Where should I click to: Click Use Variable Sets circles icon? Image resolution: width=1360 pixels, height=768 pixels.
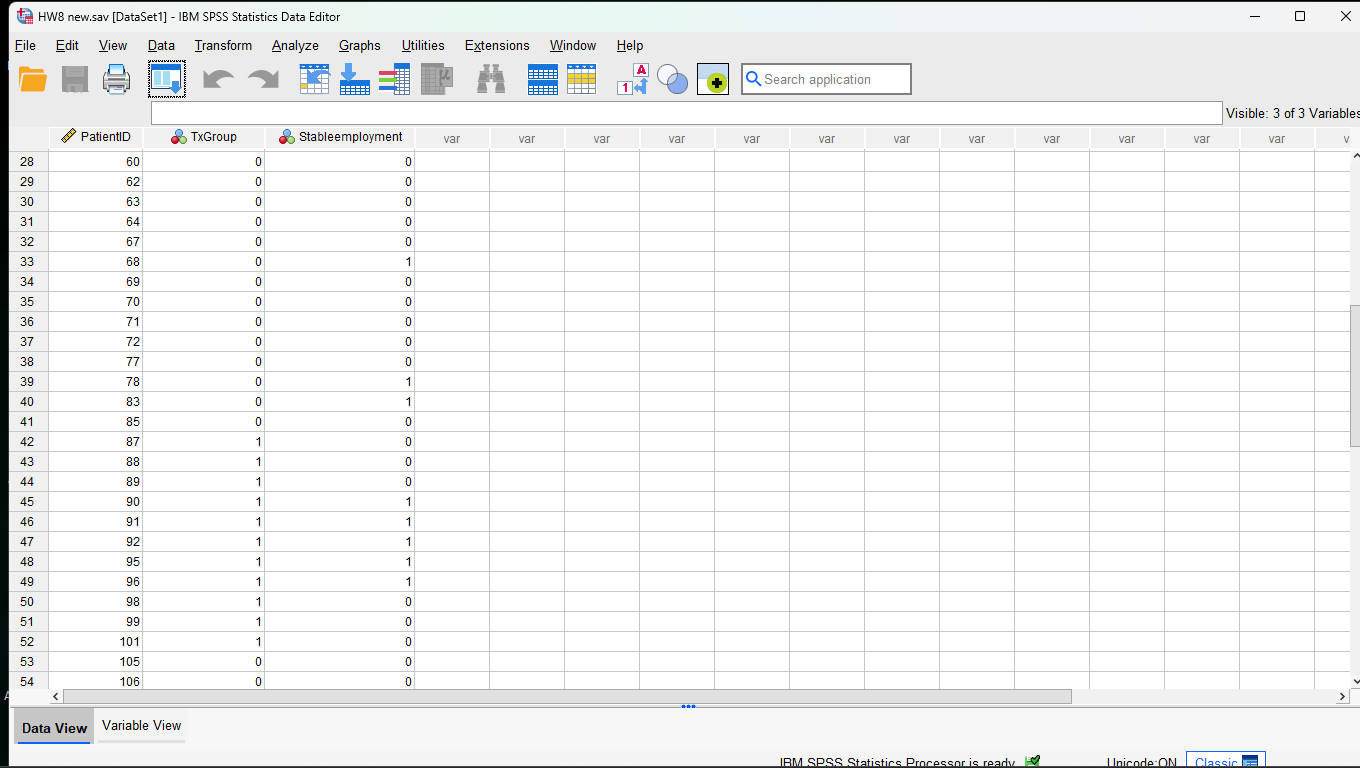point(673,81)
